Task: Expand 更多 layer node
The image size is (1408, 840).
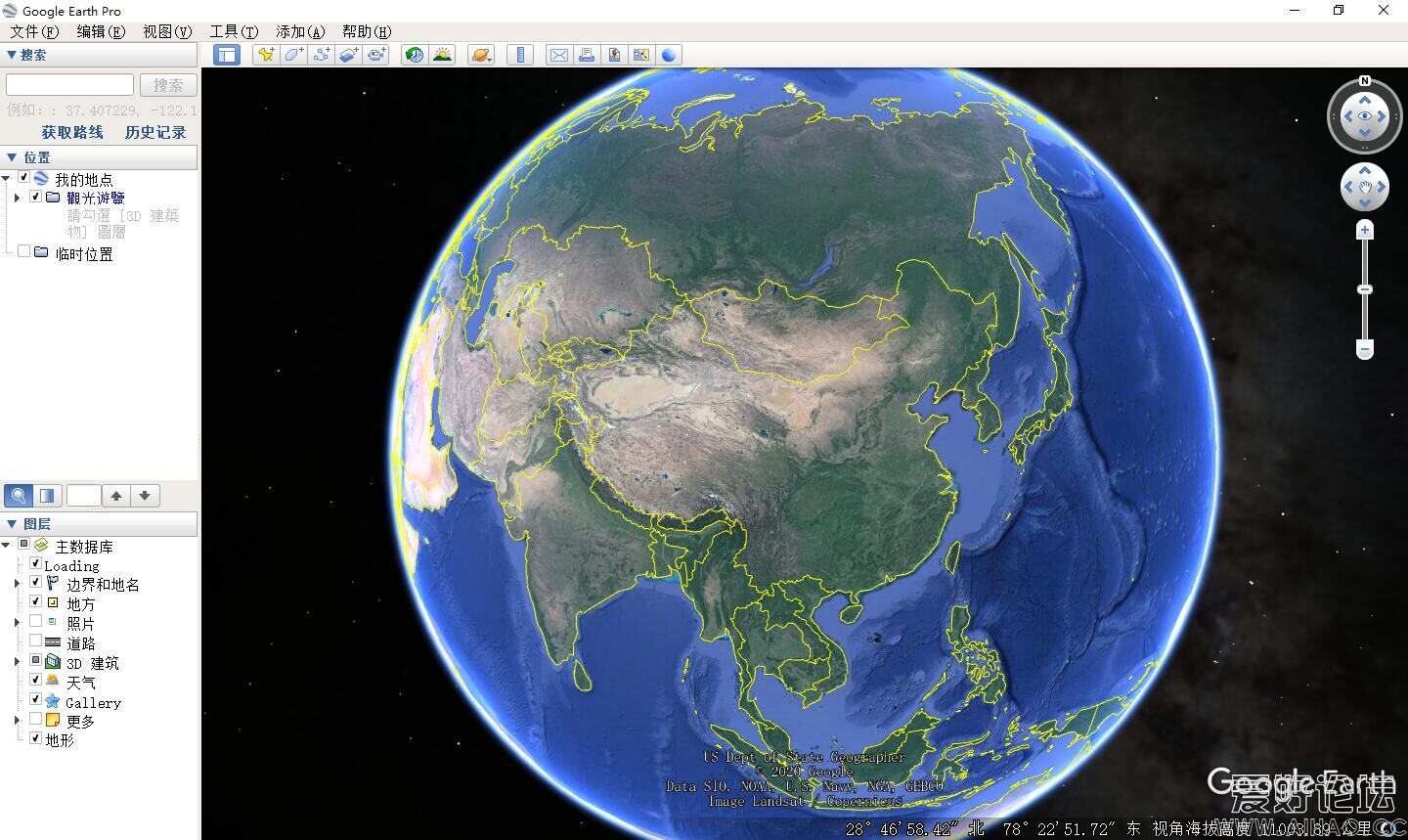Action: [17, 721]
